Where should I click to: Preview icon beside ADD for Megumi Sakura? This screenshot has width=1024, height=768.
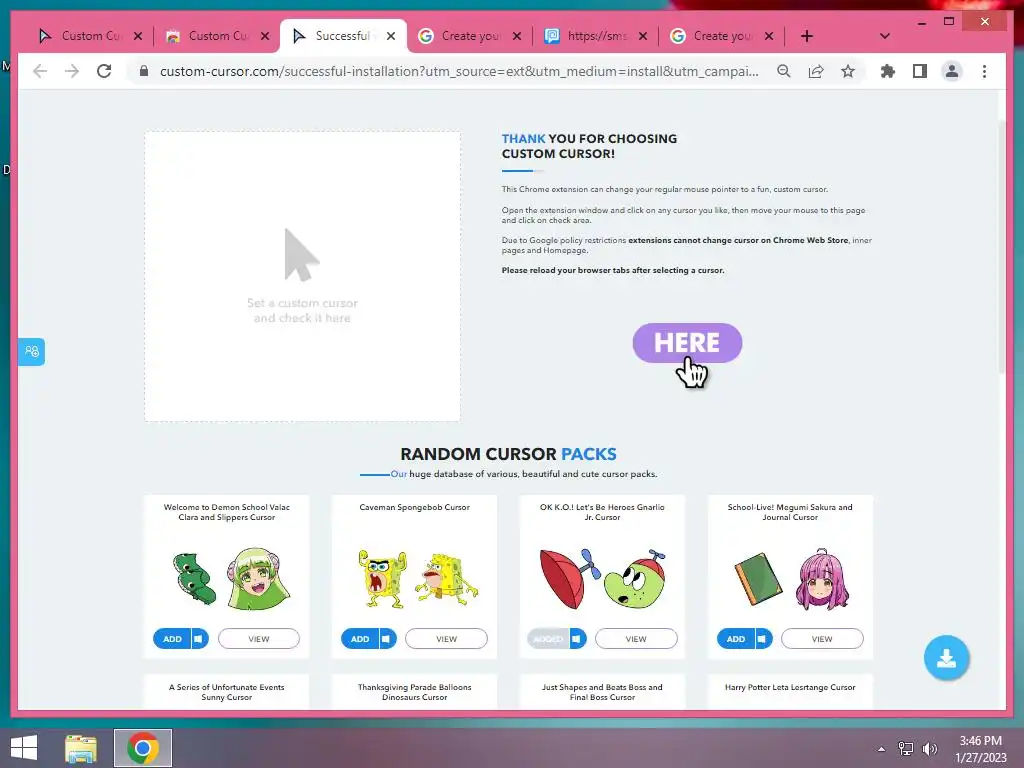tap(763, 639)
